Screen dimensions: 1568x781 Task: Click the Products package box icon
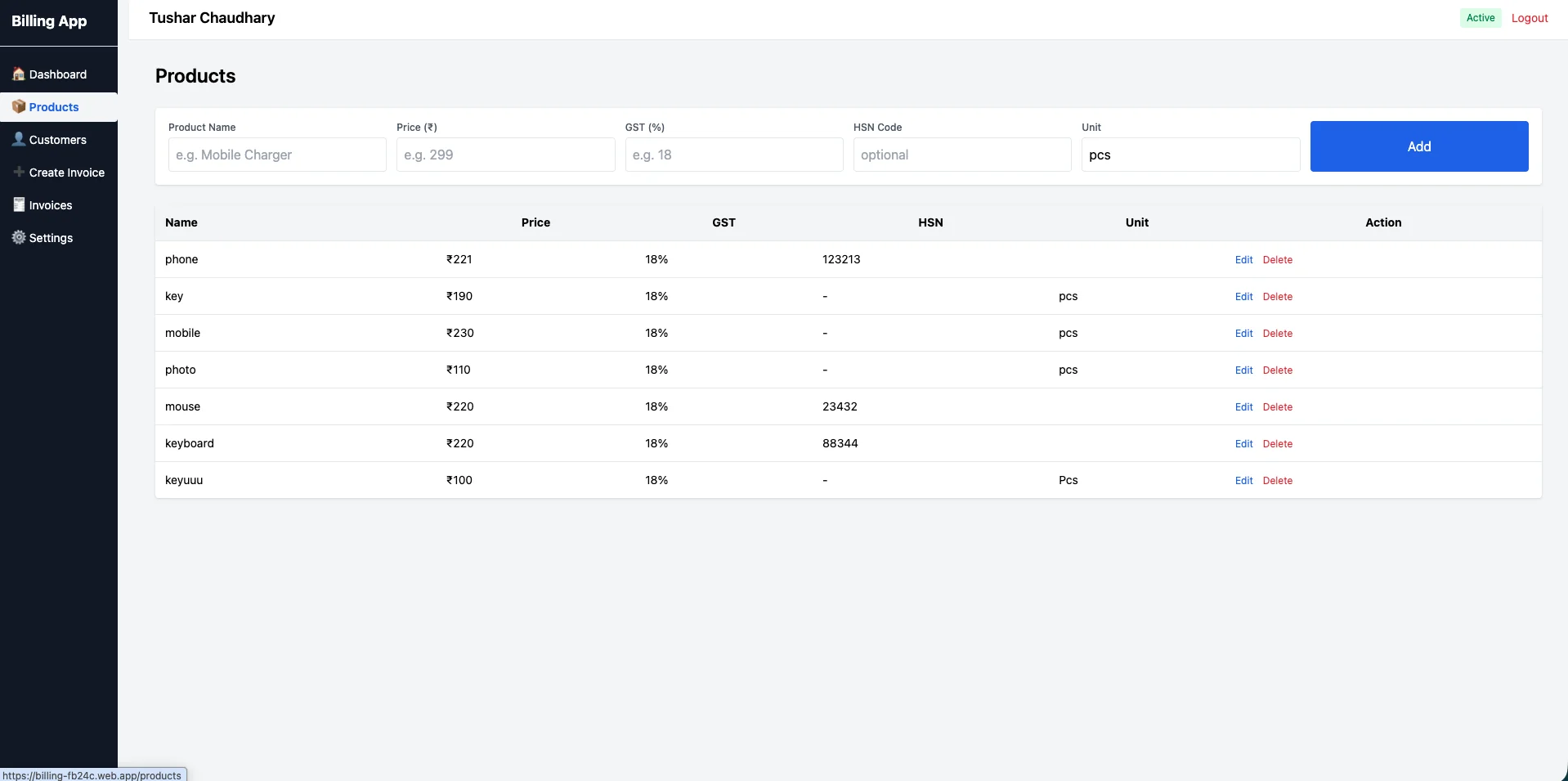[x=19, y=105]
